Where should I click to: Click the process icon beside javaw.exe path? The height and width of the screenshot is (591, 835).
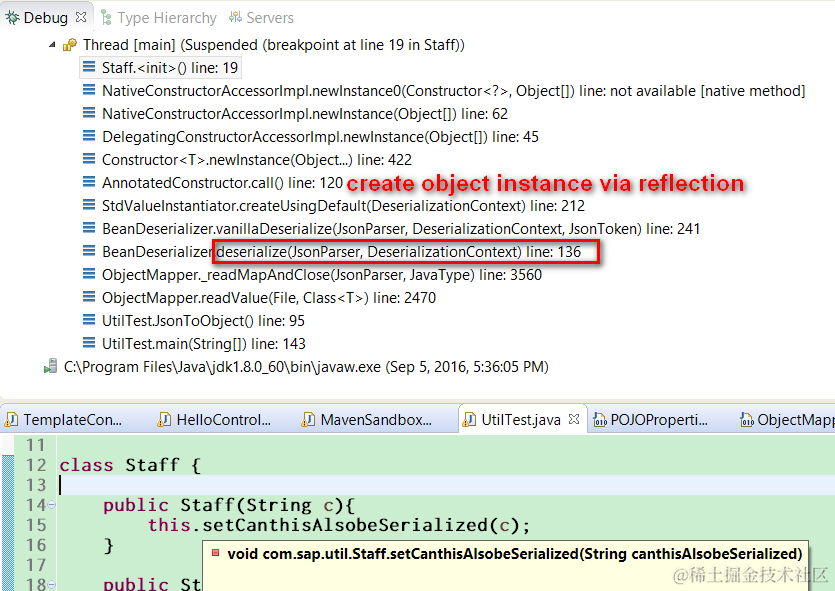pos(51,366)
